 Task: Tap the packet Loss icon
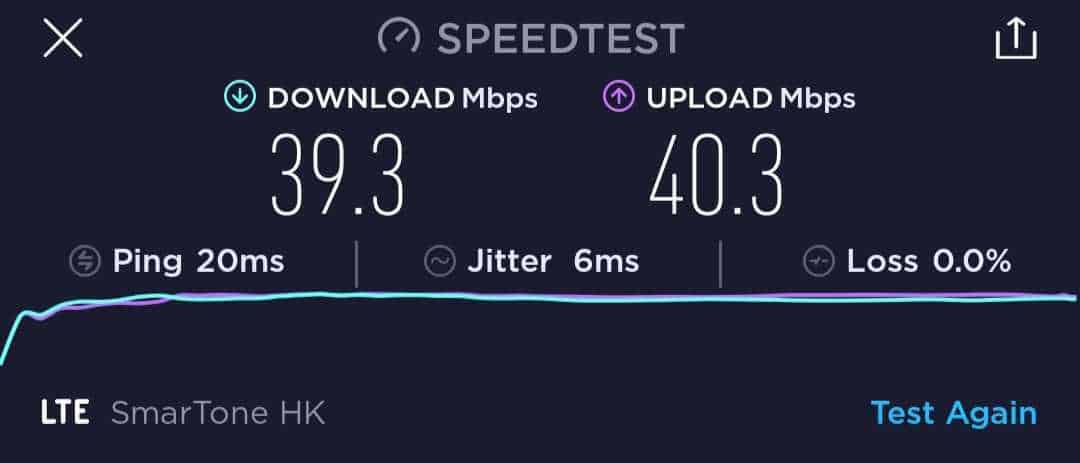(x=818, y=262)
